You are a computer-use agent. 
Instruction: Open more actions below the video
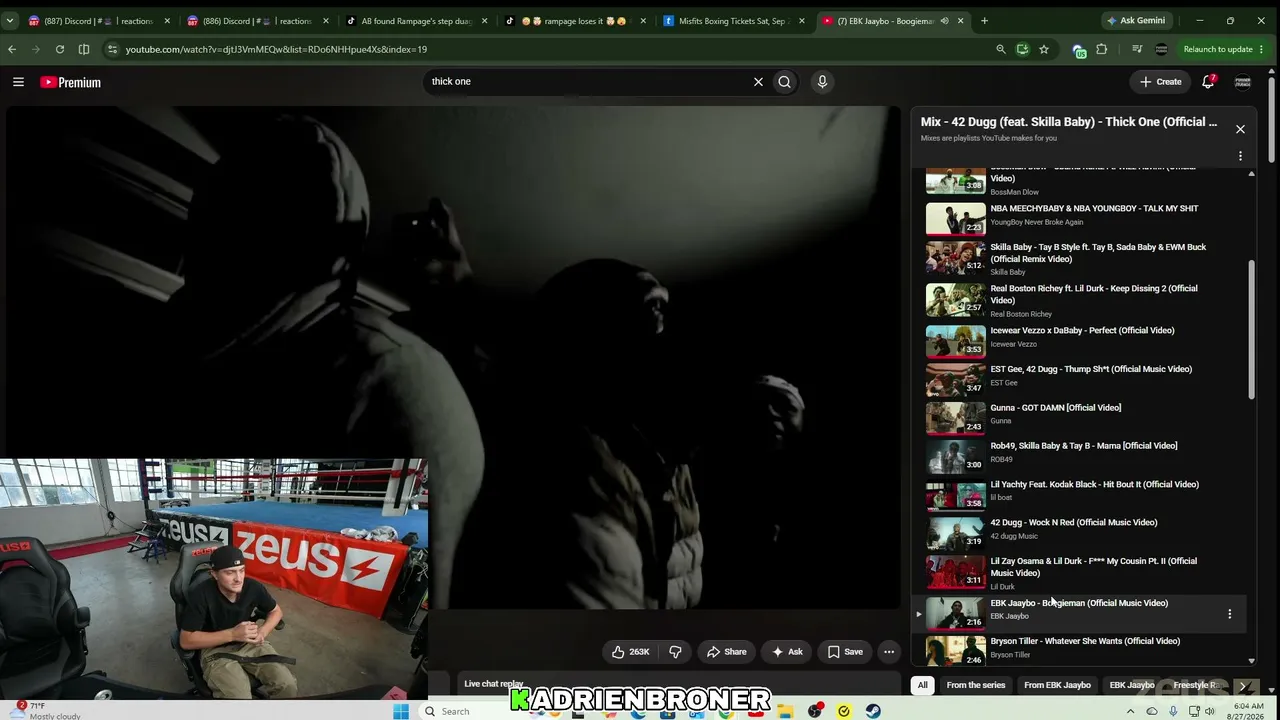click(889, 652)
